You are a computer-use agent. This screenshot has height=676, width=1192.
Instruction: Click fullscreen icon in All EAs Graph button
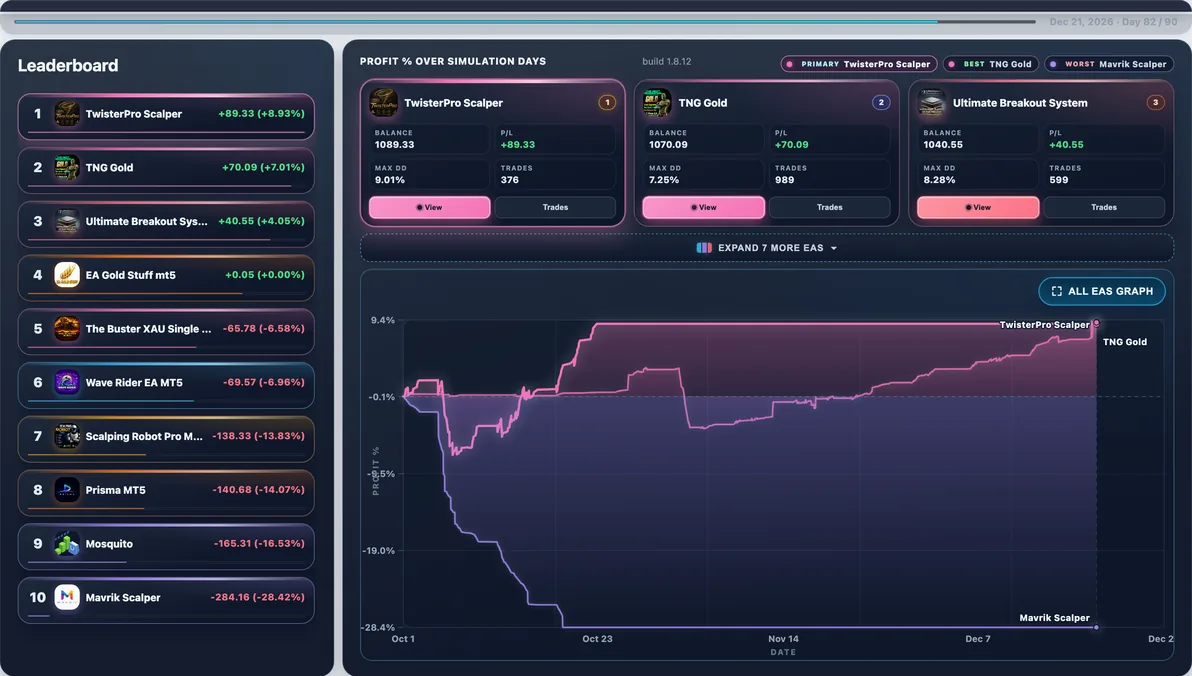[1057, 291]
